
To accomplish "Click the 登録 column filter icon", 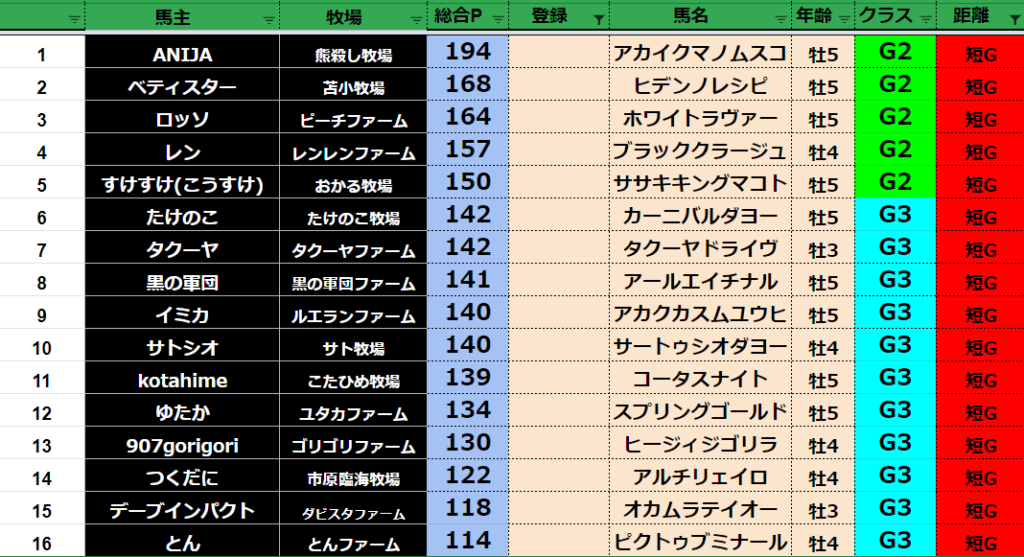I will [597, 19].
